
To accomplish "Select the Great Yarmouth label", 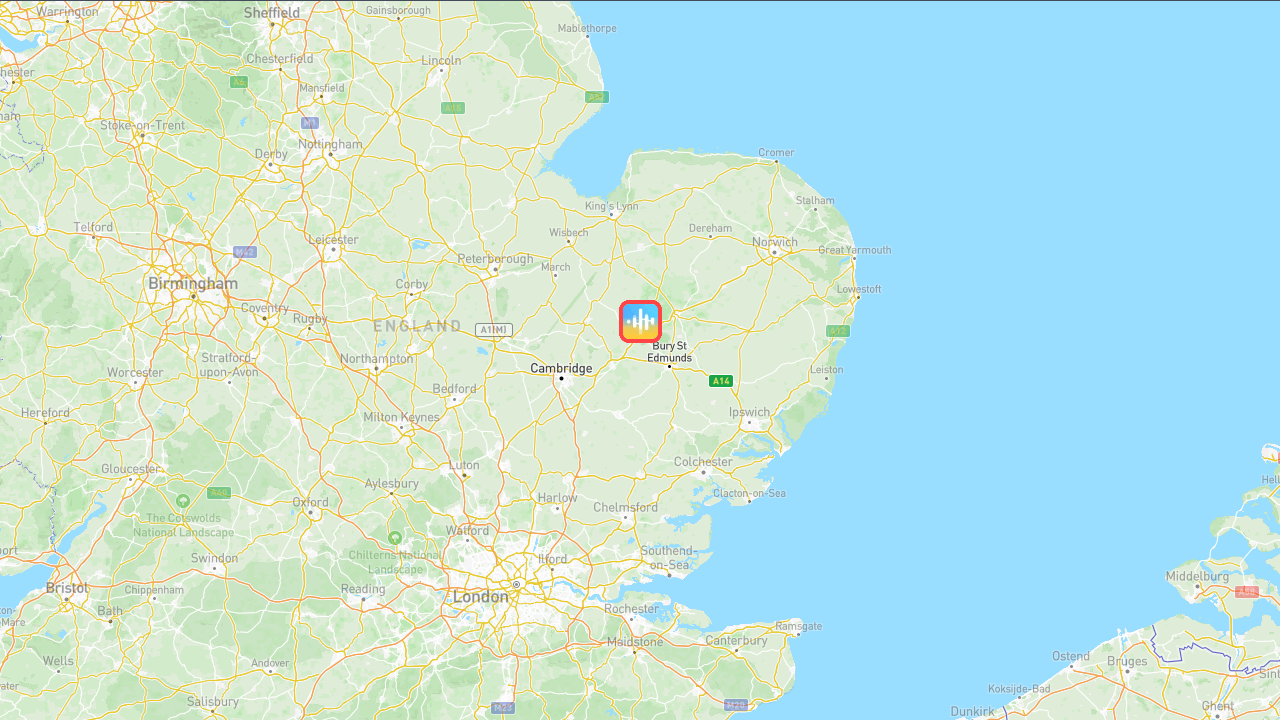I will pos(855,250).
